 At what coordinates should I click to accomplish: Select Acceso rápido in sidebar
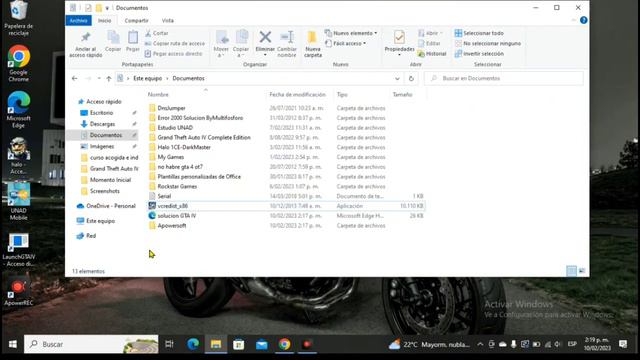click(104, 102)
